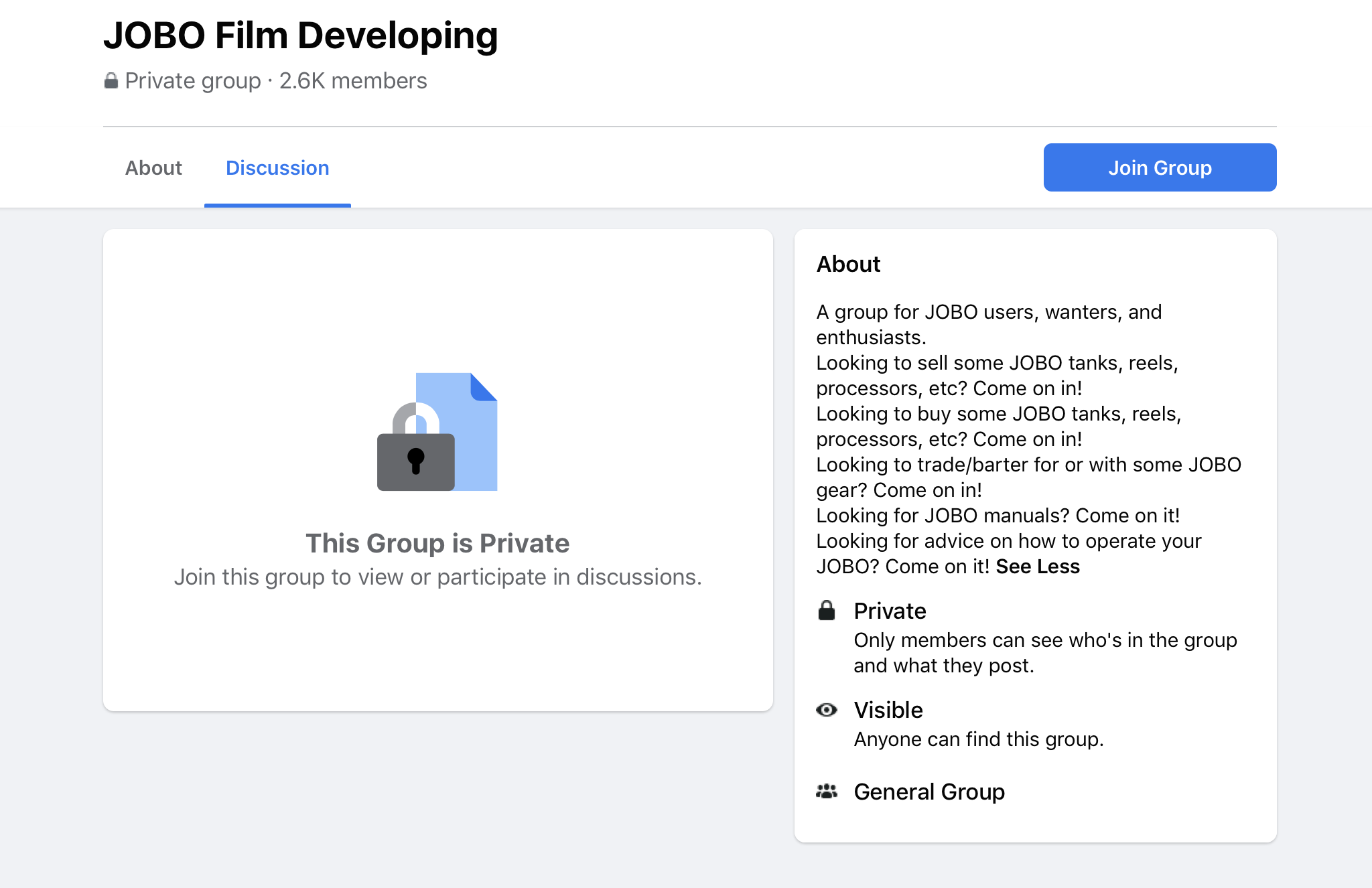Click the 2.6K members text
Image resolution: width=1372 pixels, height=888 pixels.
click(x=353, y=81)
